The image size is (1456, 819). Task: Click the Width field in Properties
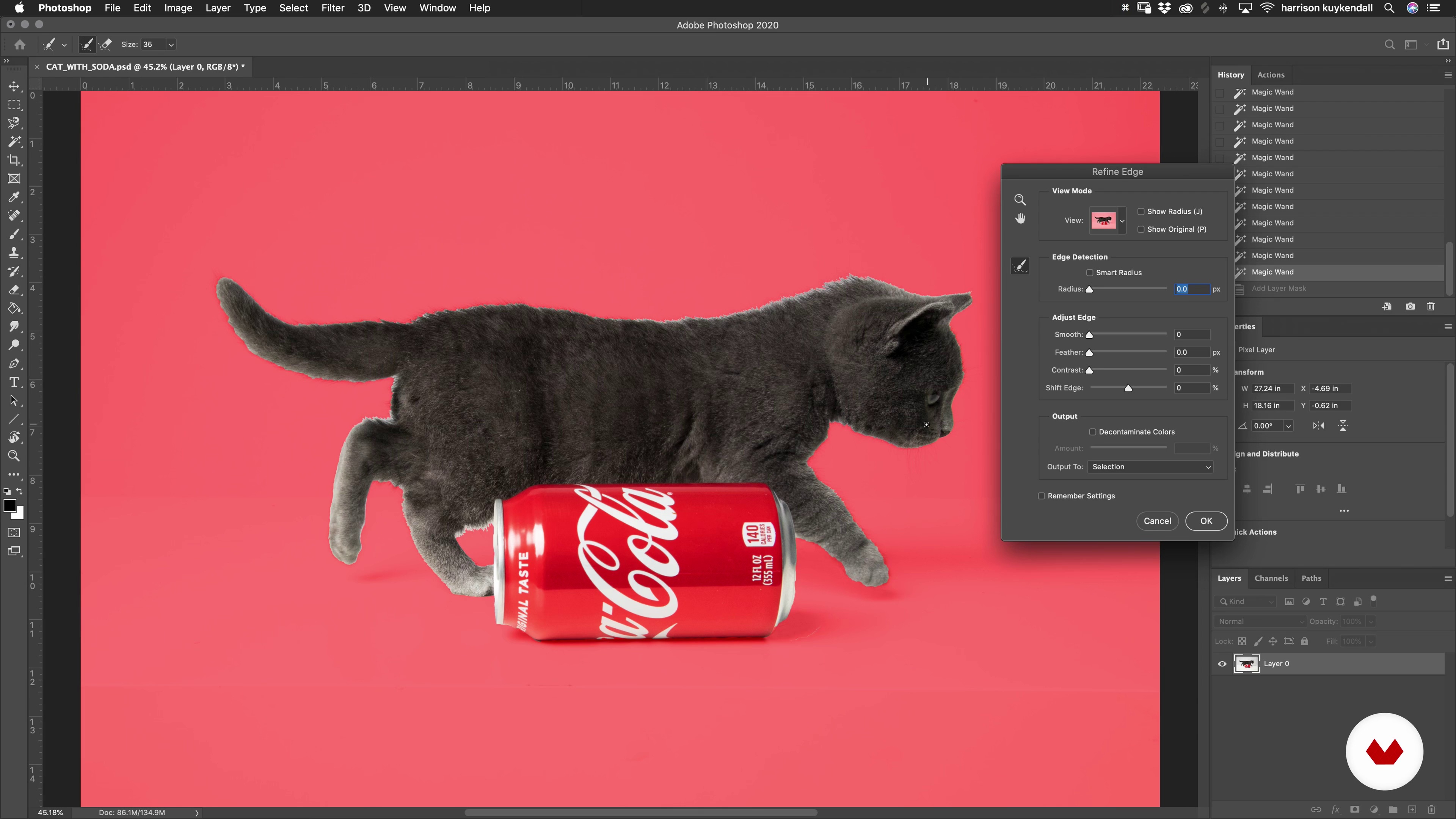(x=1273, y=388)
